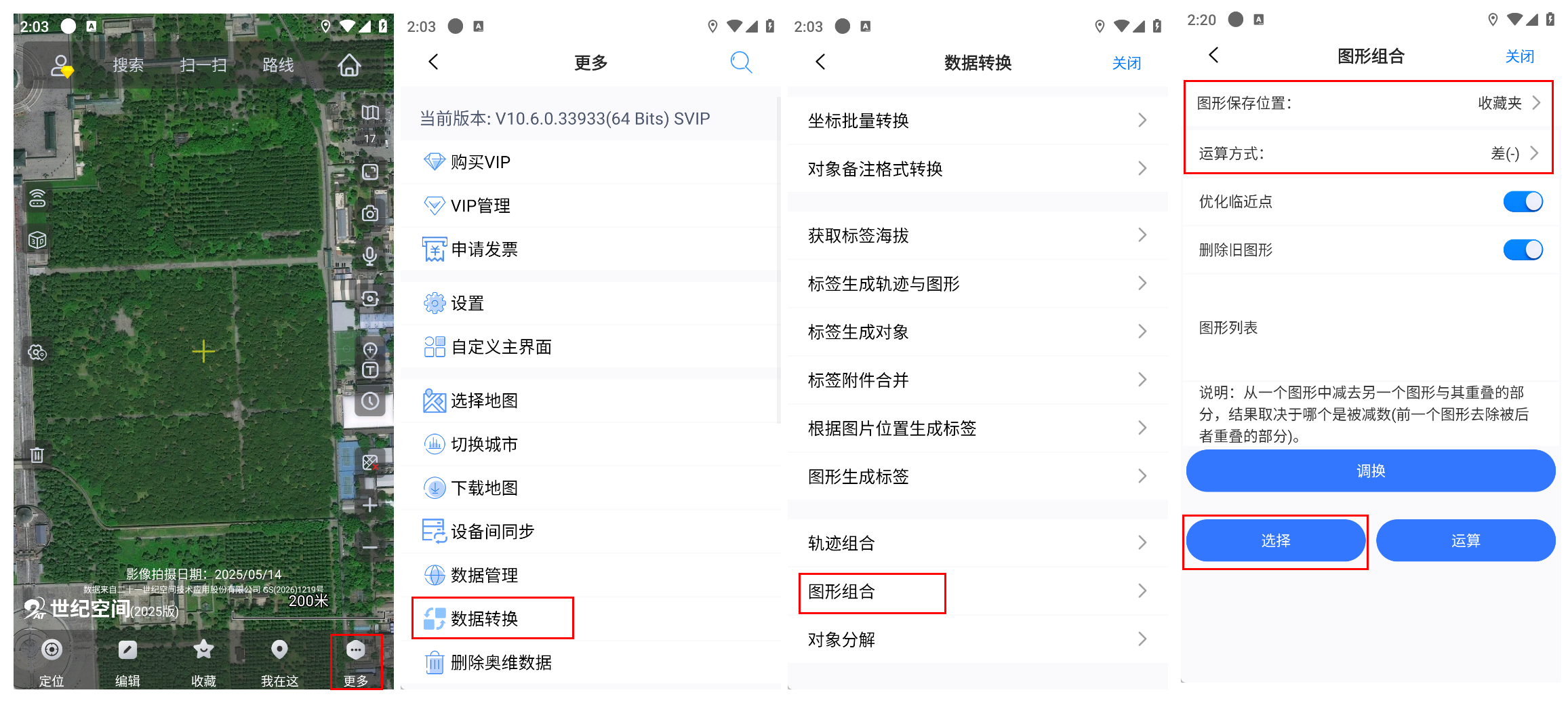Expand 获取标签海拔 row
The image size is (1568, 703).
pyautogui.click(x=977, y=235)
